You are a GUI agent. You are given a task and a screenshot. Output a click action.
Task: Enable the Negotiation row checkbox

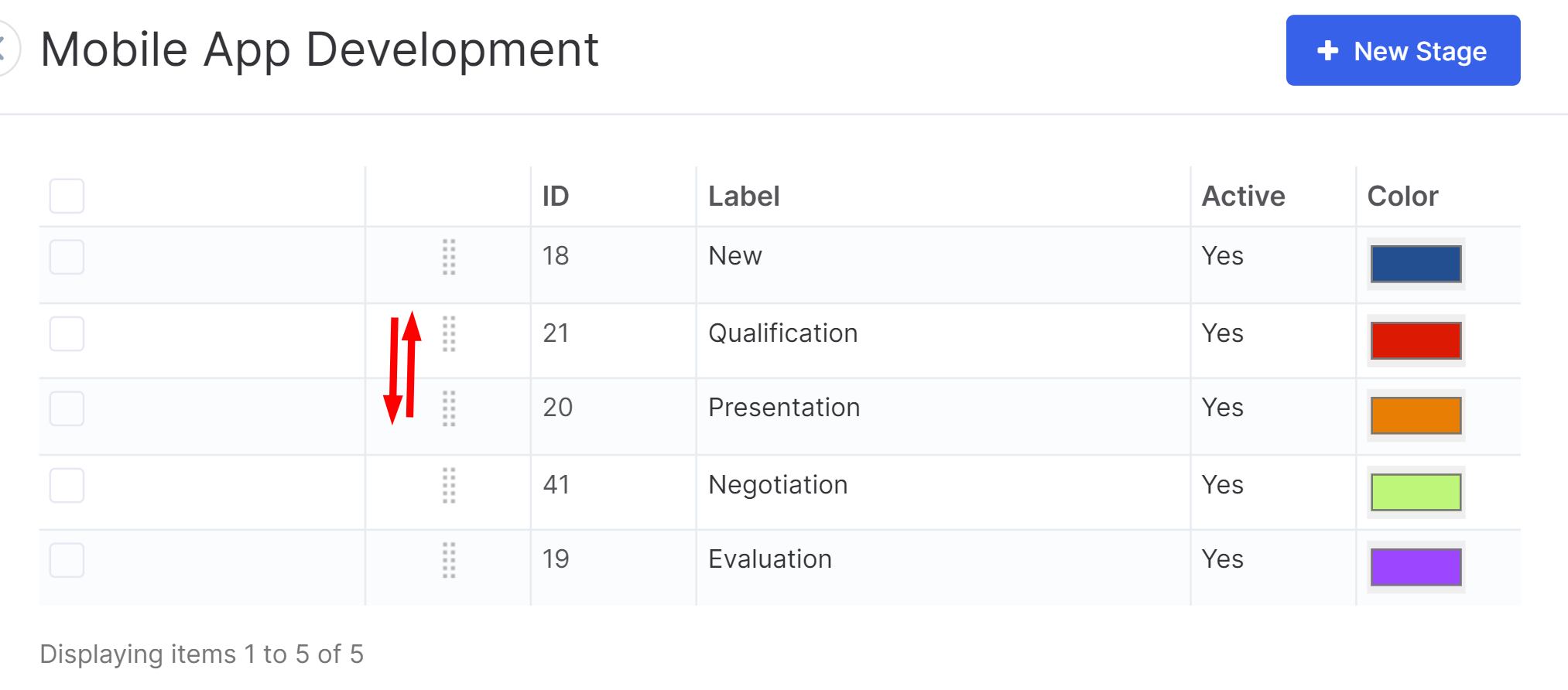click(x=67, y=485)
